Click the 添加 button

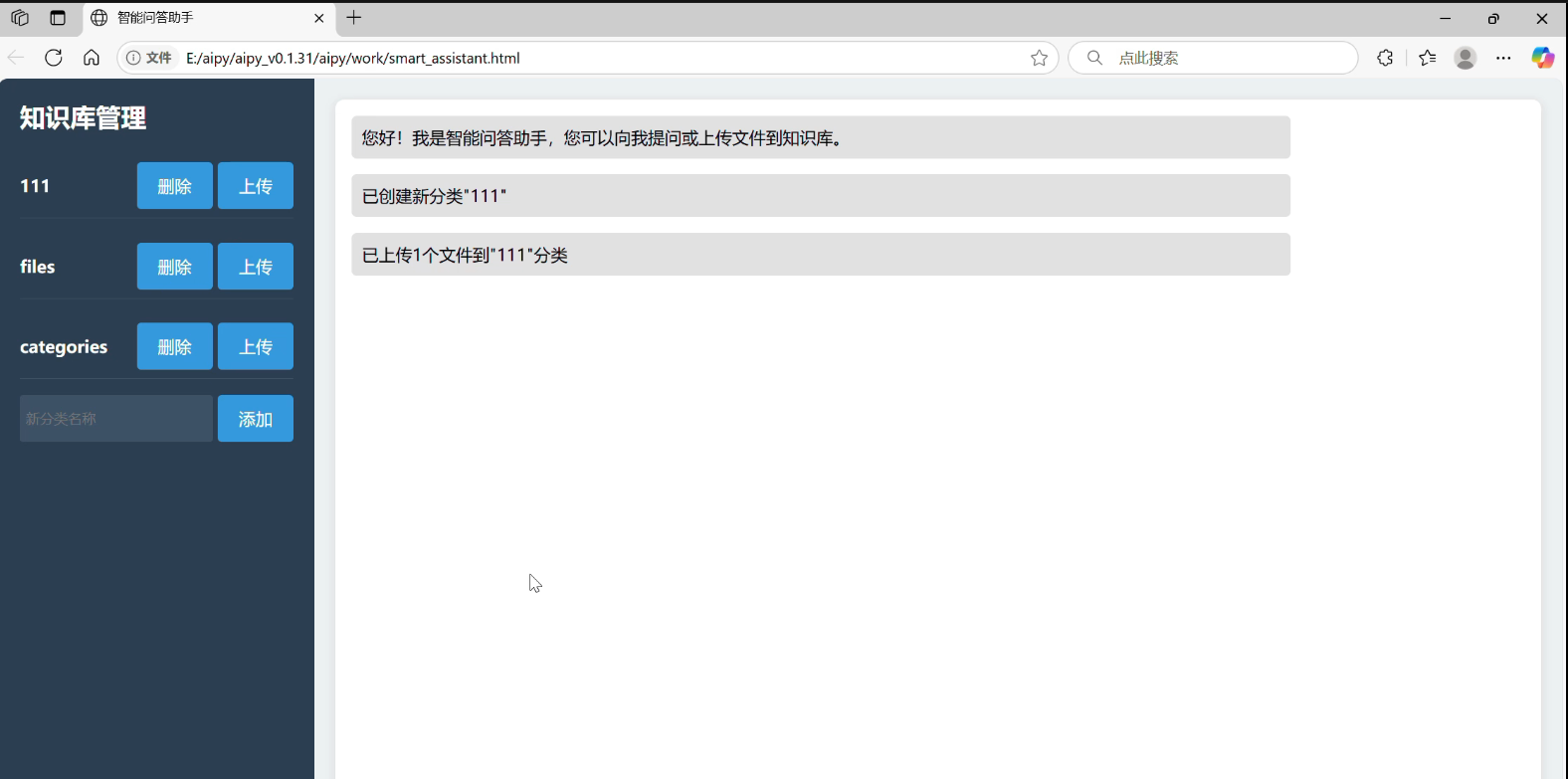tap(256, 419)
